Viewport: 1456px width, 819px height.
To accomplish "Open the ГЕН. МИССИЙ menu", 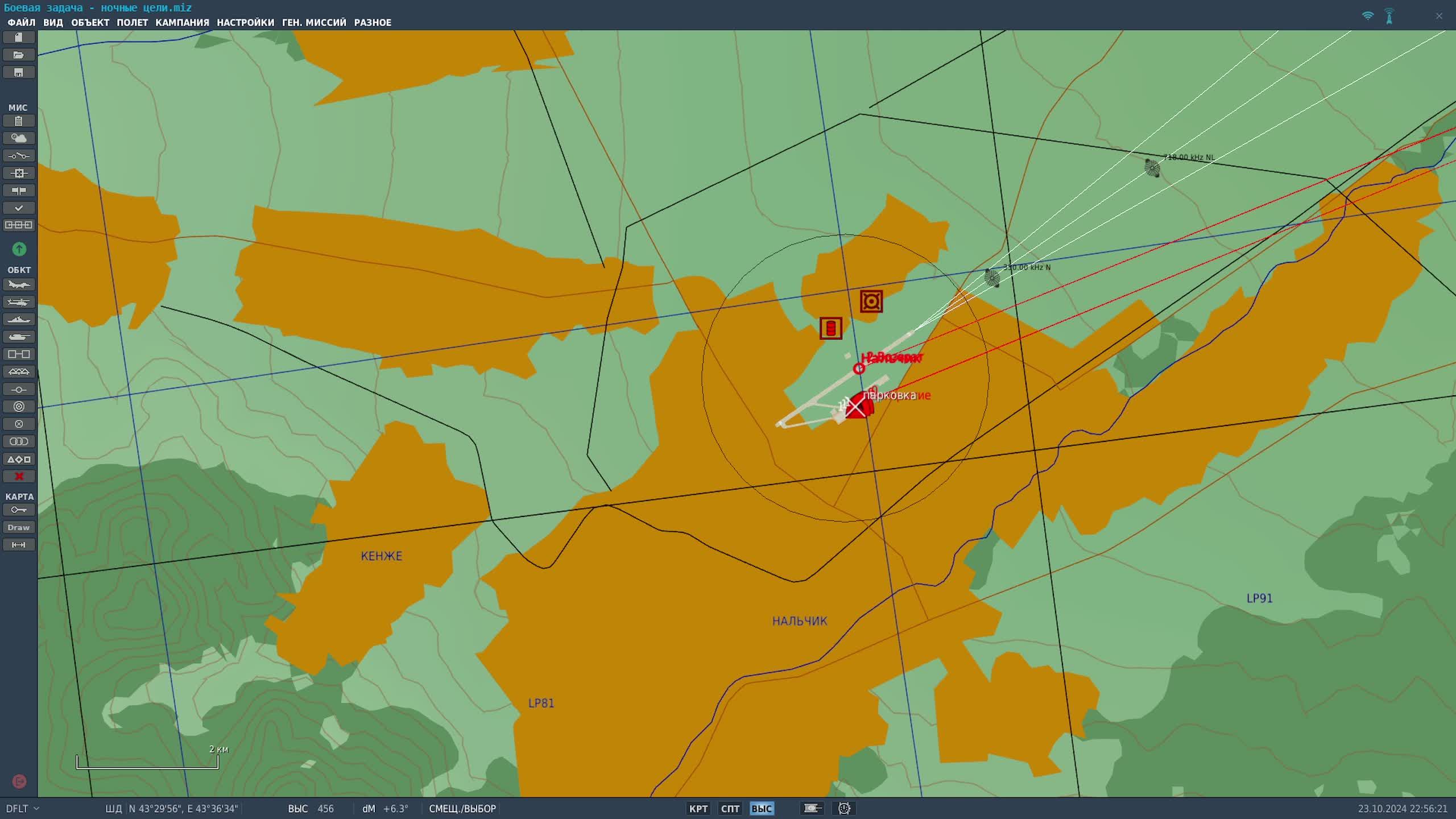I will click(314, 23).
